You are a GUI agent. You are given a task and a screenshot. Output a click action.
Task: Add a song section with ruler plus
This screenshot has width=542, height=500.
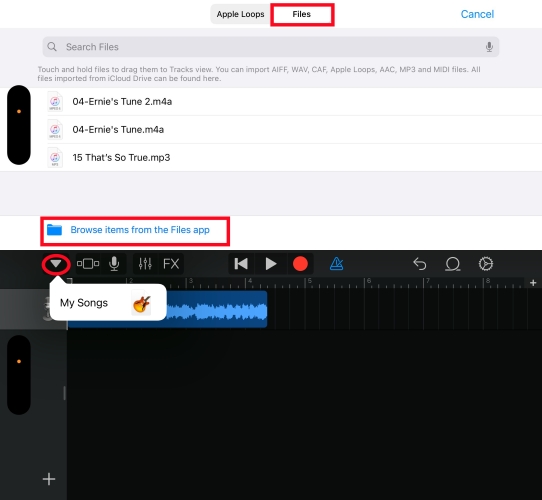[x=533, y=283]
